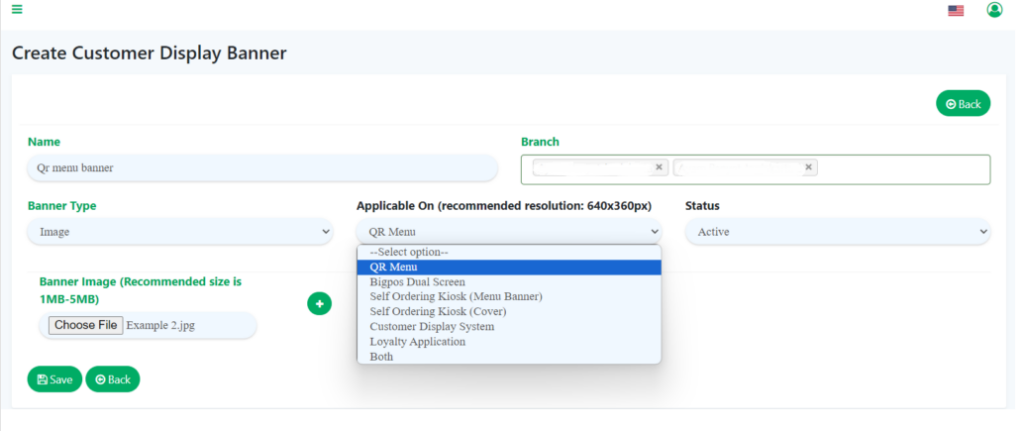Collapse the Applicable On dropdown
This screenshot has height=431, width=1024.
tap(508, 232)
